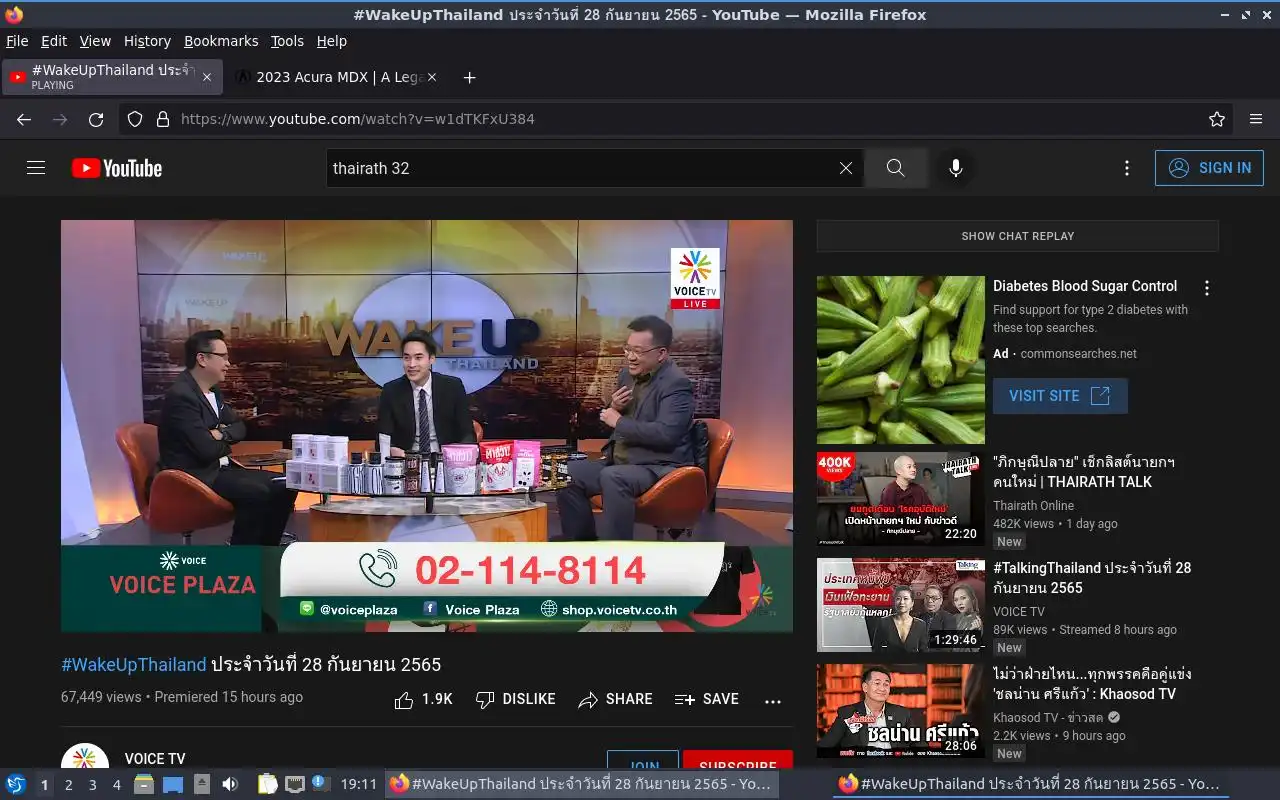
Task: Open YouTube settings three-dot menu
Action: pyautogui.click(x=1127, y=168)
